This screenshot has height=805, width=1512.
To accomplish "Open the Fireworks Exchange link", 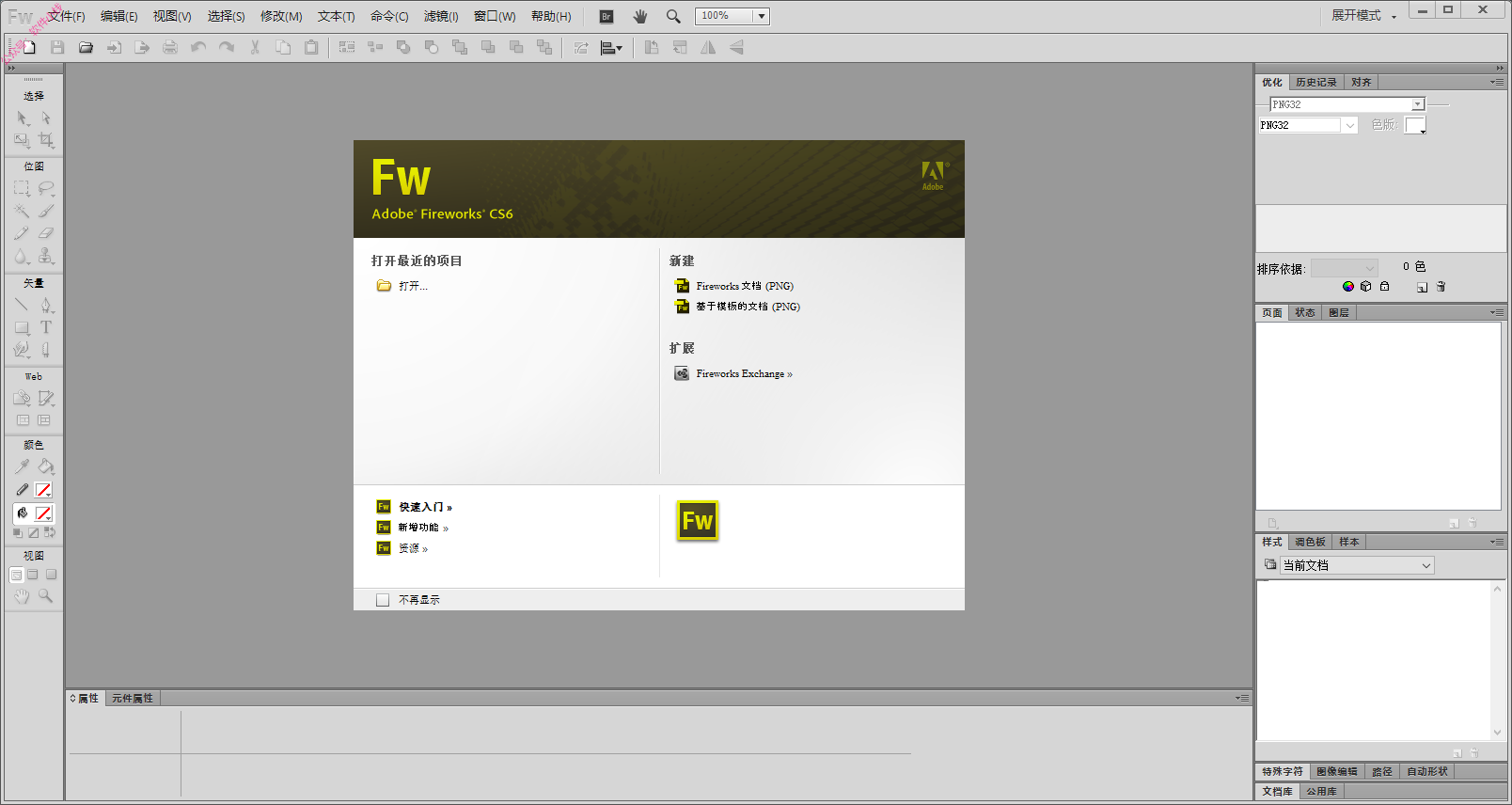I will click(744, 374).
